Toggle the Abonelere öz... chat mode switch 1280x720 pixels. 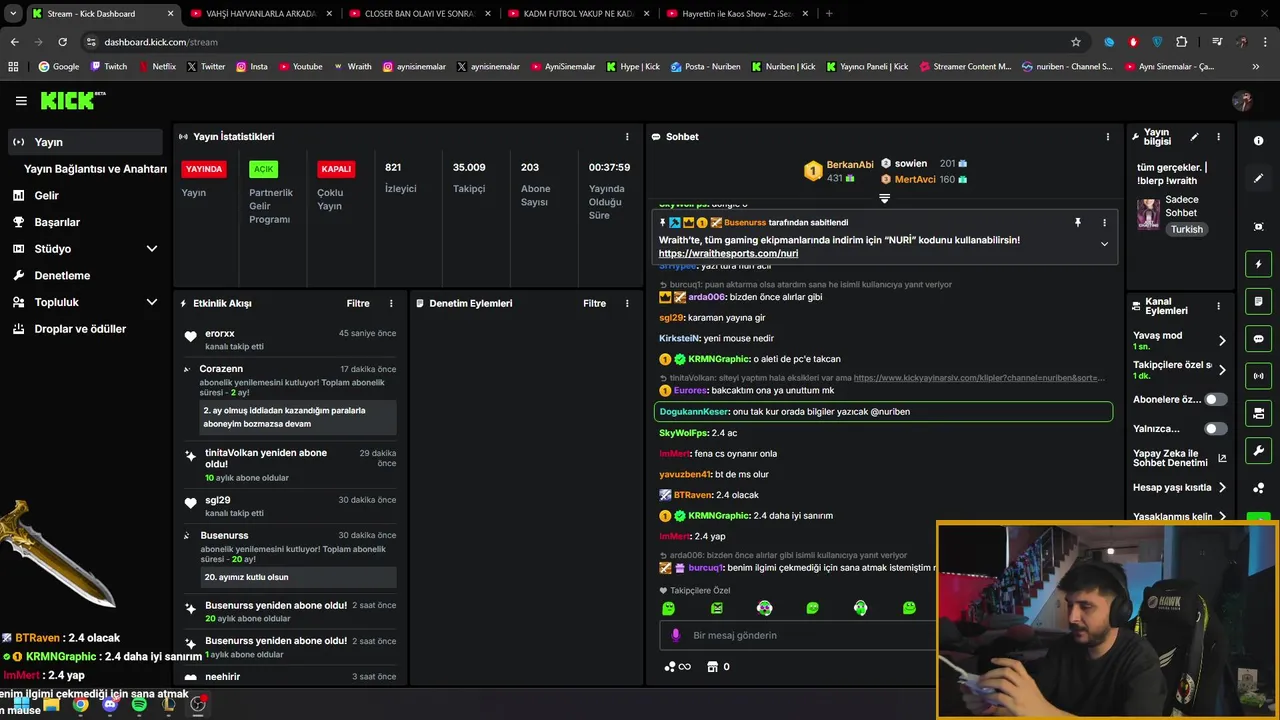[1215, 399]
